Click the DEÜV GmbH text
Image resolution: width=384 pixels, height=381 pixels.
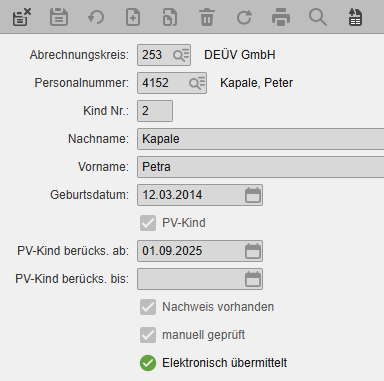(x=240, y=55)
